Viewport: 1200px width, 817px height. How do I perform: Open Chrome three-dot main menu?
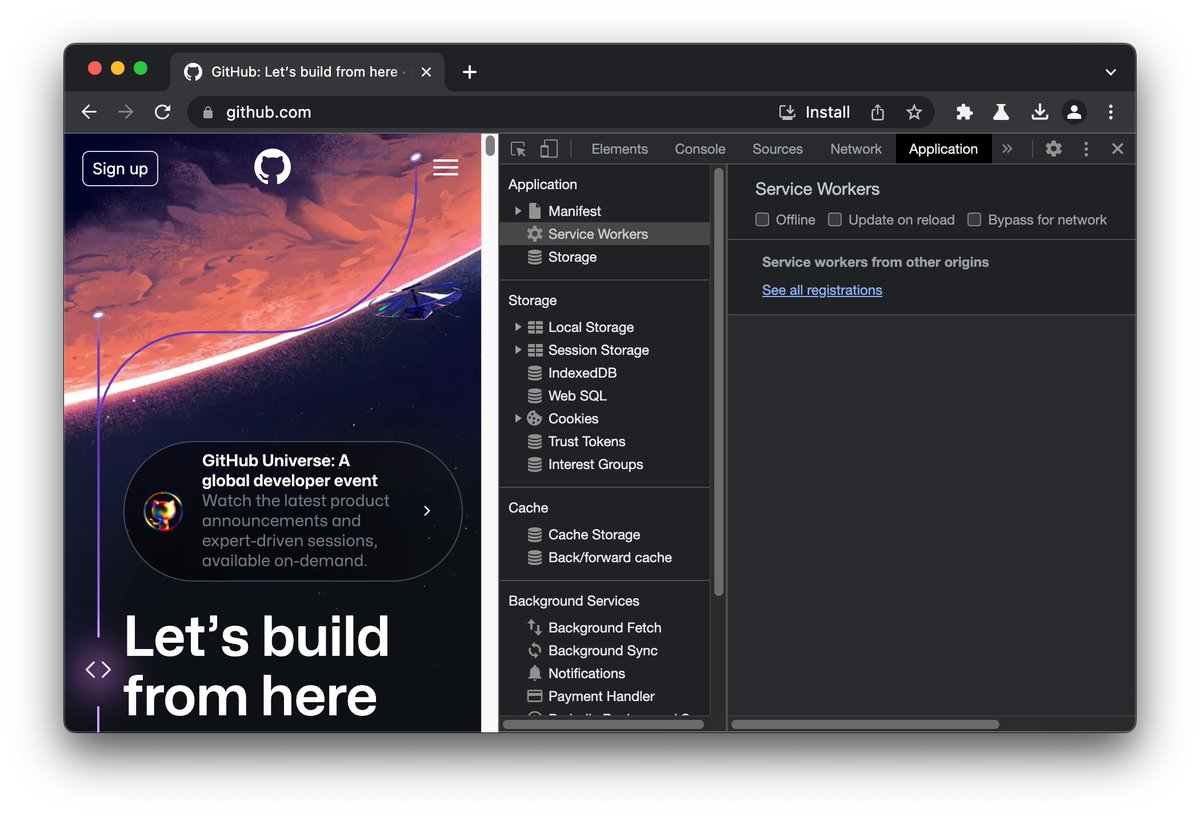pyautogui.click(x=1110, y=112)
